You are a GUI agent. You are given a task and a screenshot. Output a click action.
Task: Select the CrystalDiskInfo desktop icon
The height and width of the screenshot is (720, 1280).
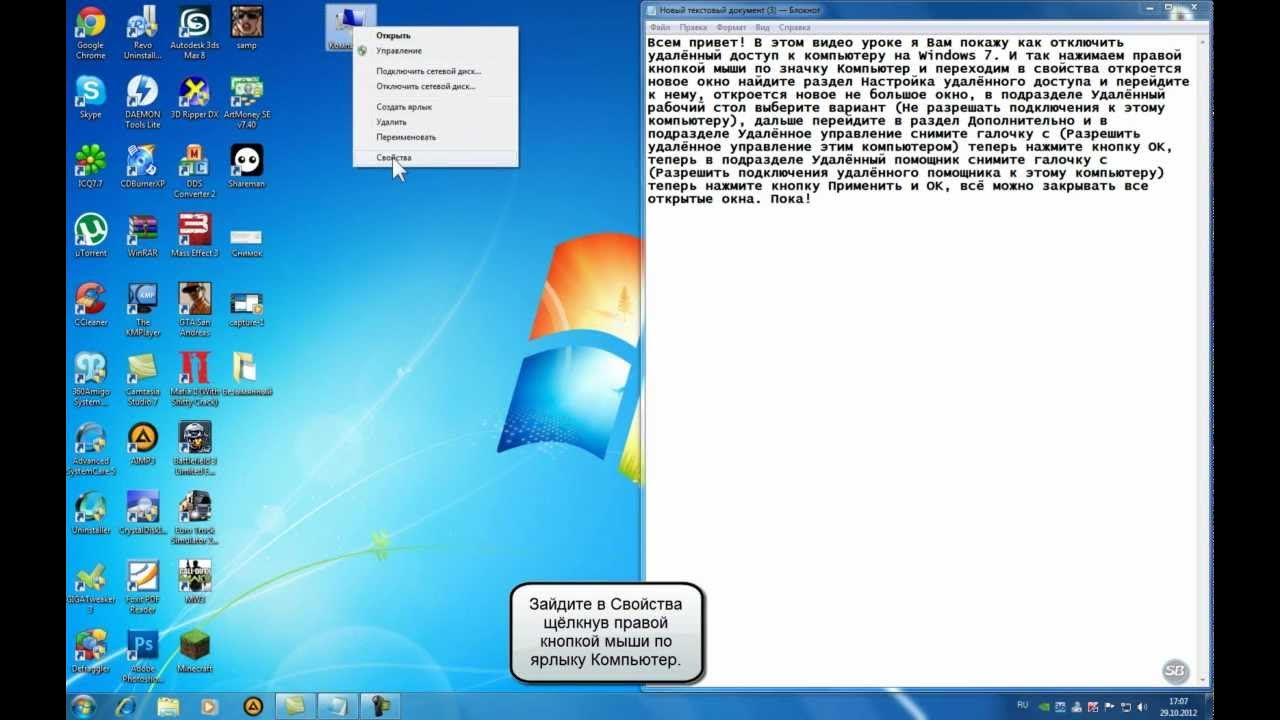(x=142, y=512)
